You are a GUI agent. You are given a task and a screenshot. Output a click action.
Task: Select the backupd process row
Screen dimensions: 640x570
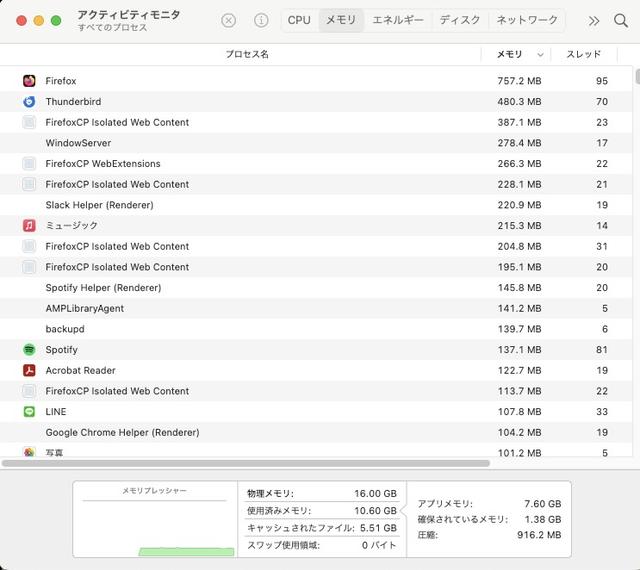pyautogui.click(x=316, y=329)
